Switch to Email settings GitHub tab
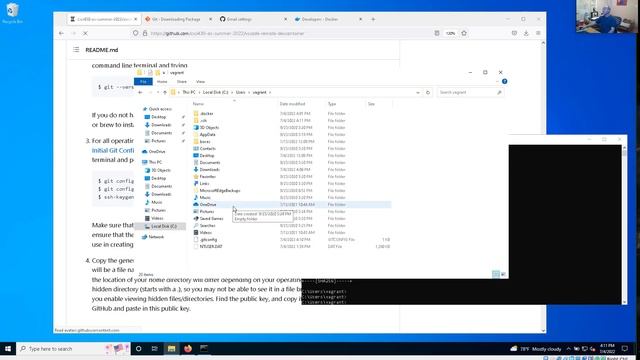 [x=253, y=19]
